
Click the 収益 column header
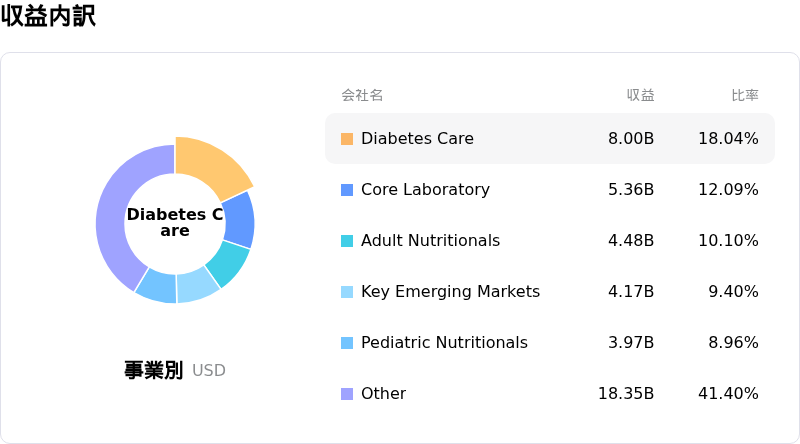point(640,96)
